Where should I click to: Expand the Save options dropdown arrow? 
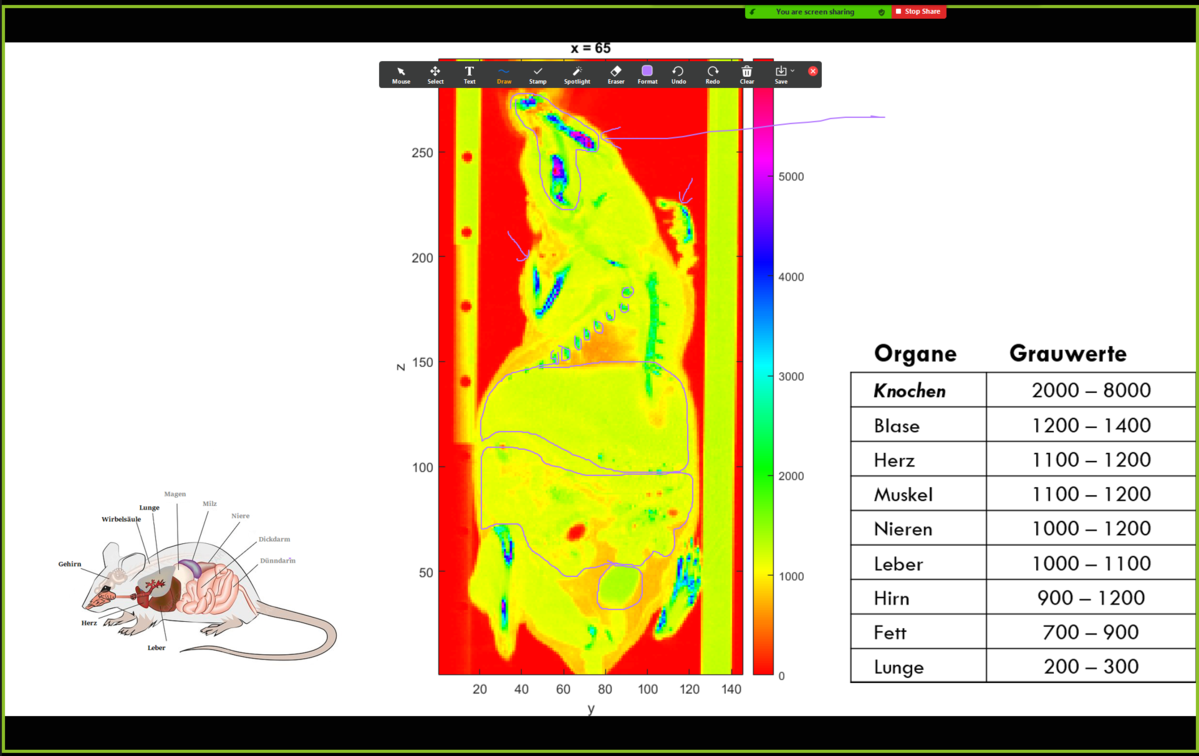tap(793, 71)
